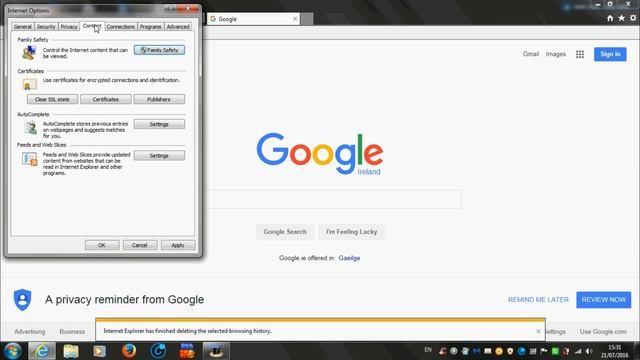The width and height of the screenshot is (640, 360).
Task: Click Clear SSL state button
Action: (x=52, y=99)
